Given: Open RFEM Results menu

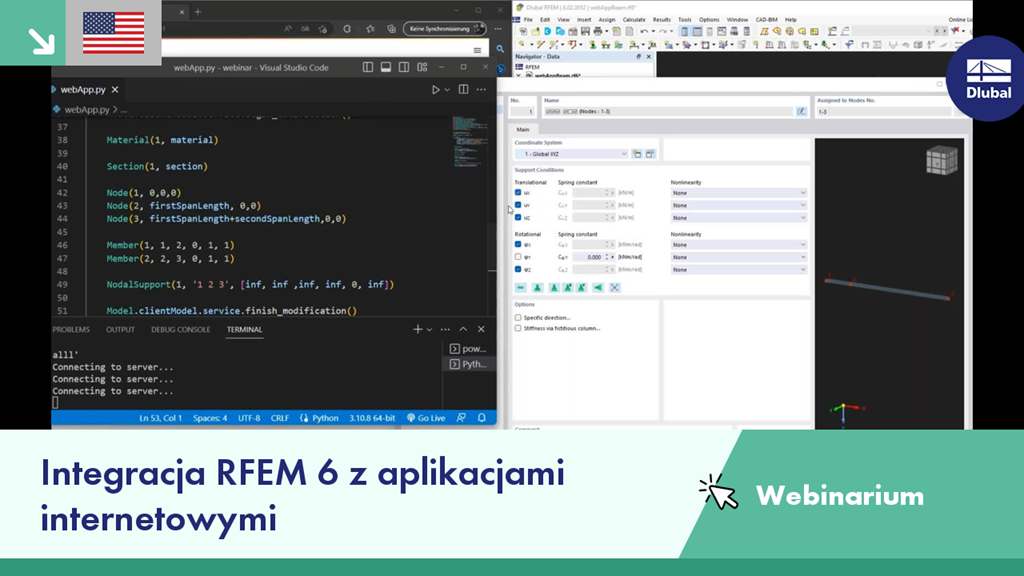Looking at the screenshot, I should (x=662, y=20).
